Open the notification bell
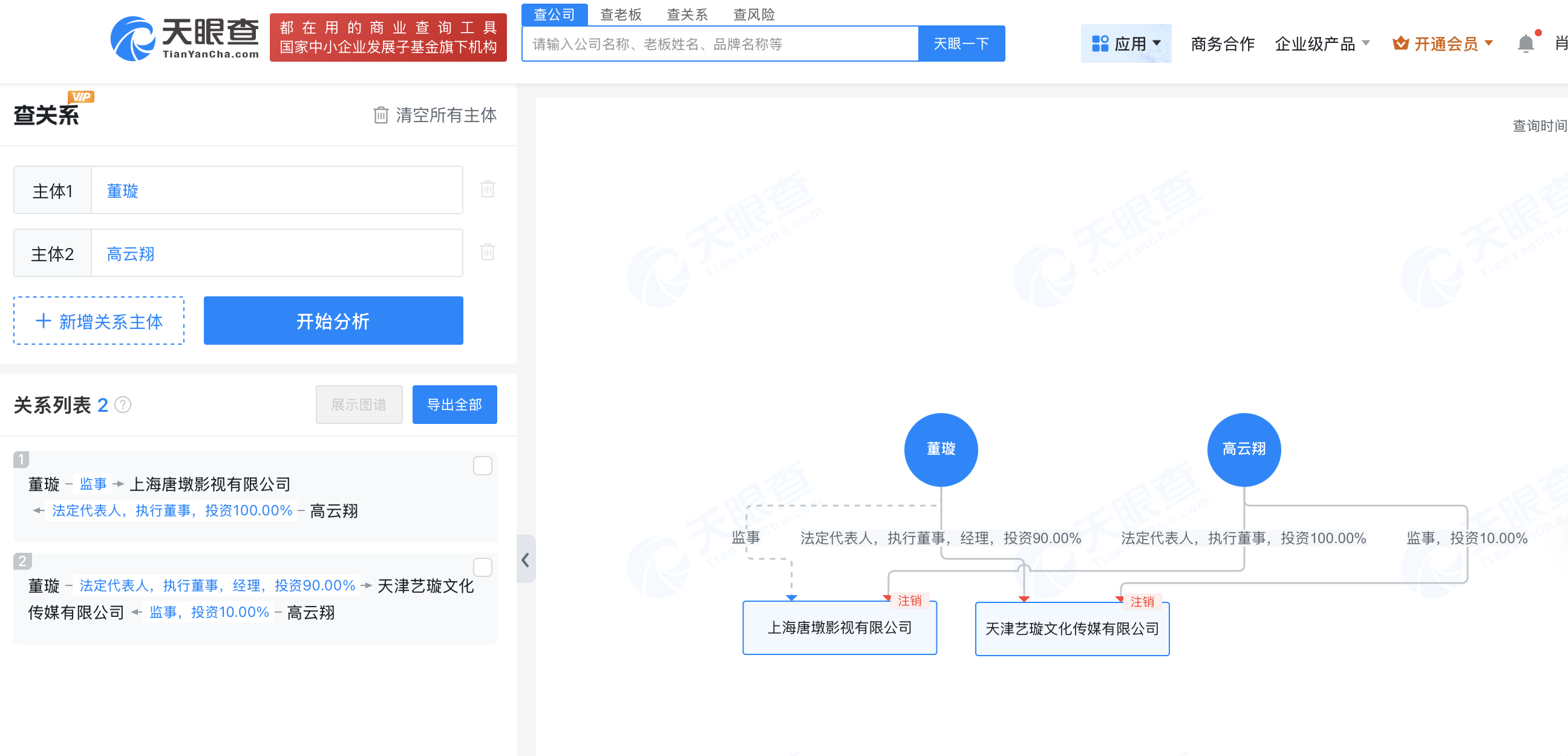Image resolution: width=1568 pixels, height=756 pixels. point(1526,44)
